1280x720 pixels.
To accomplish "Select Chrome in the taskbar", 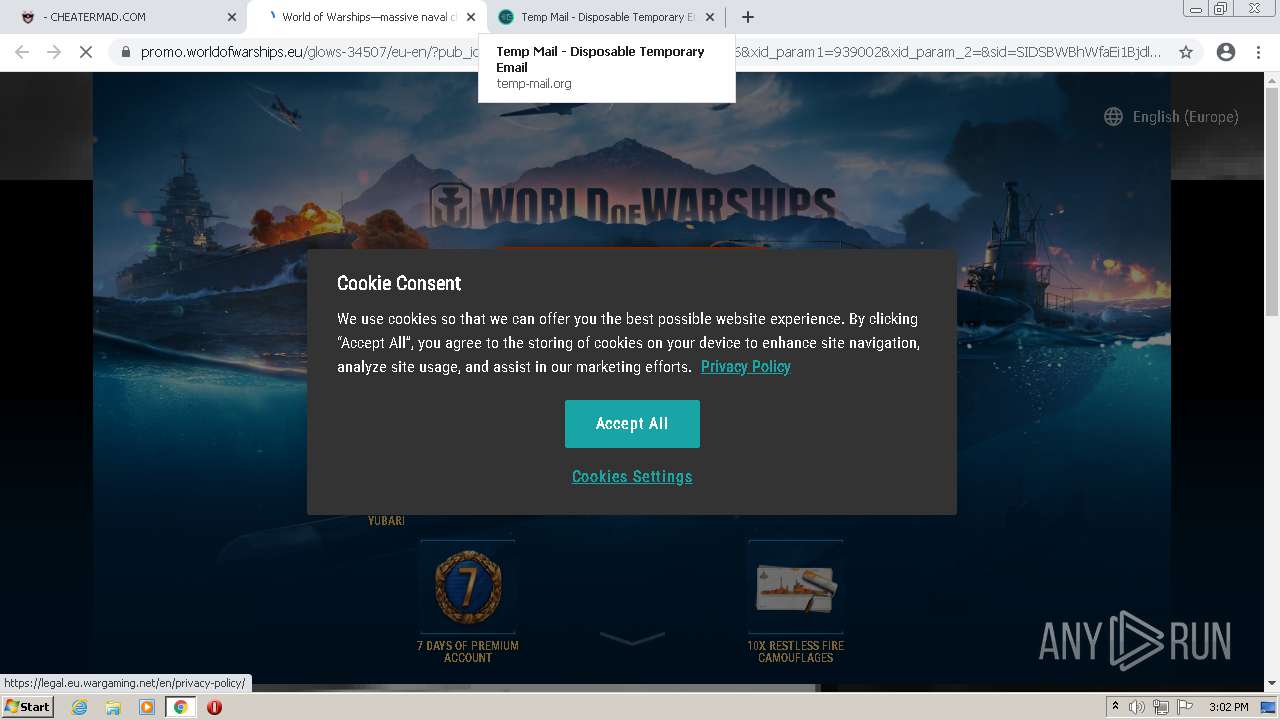I will tap(181, 707).
